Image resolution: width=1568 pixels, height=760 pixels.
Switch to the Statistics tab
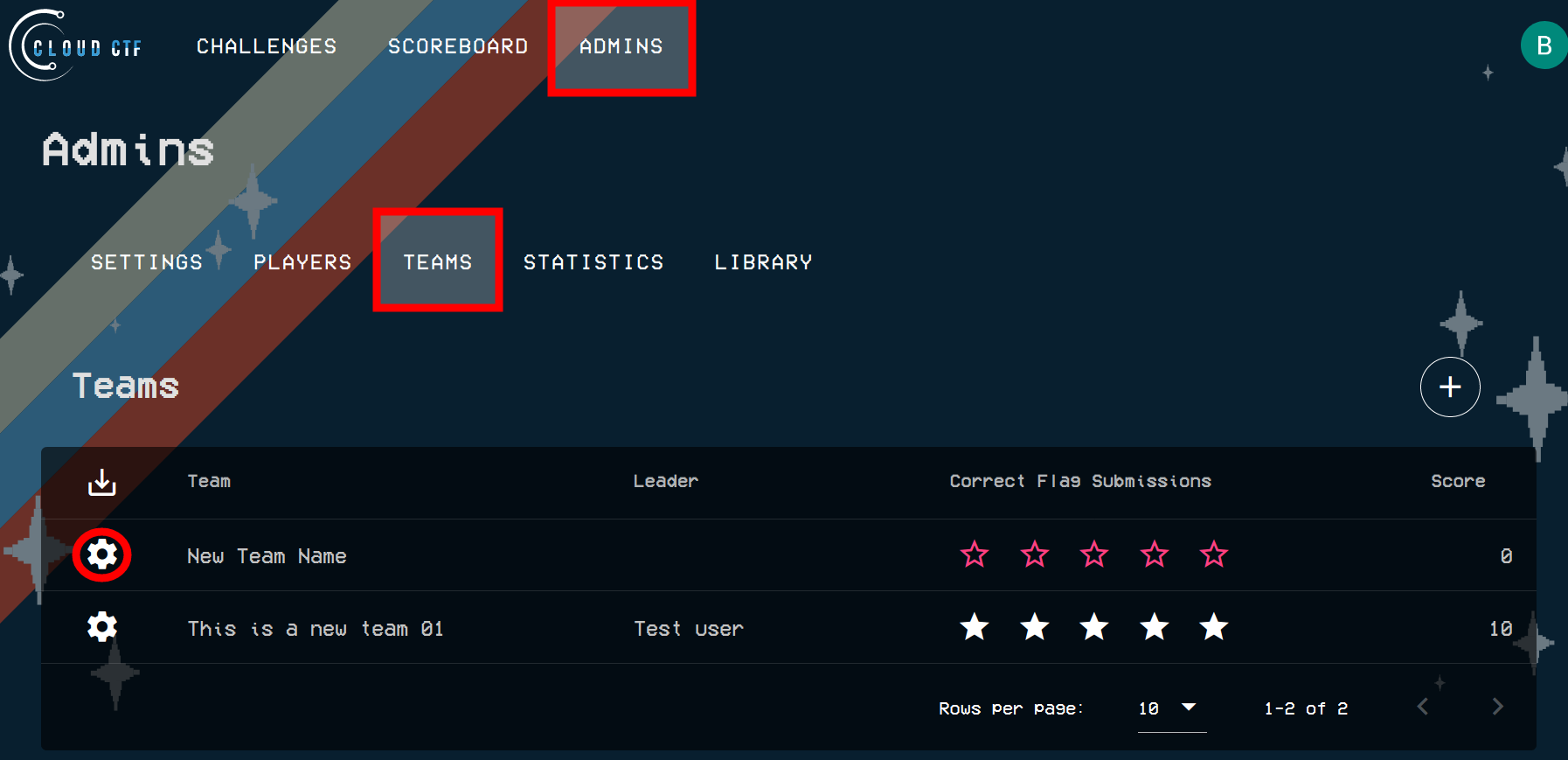(593, 262)
